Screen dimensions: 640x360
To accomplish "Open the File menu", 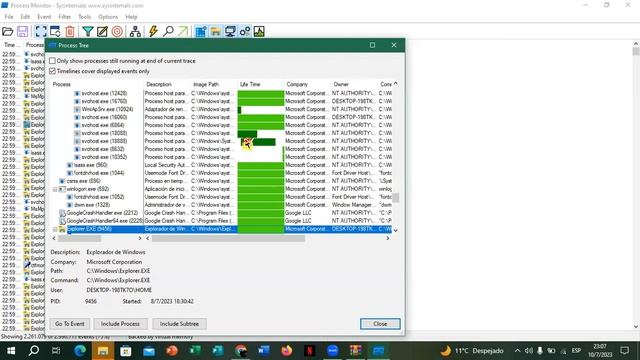I will (x=9, y=17).
